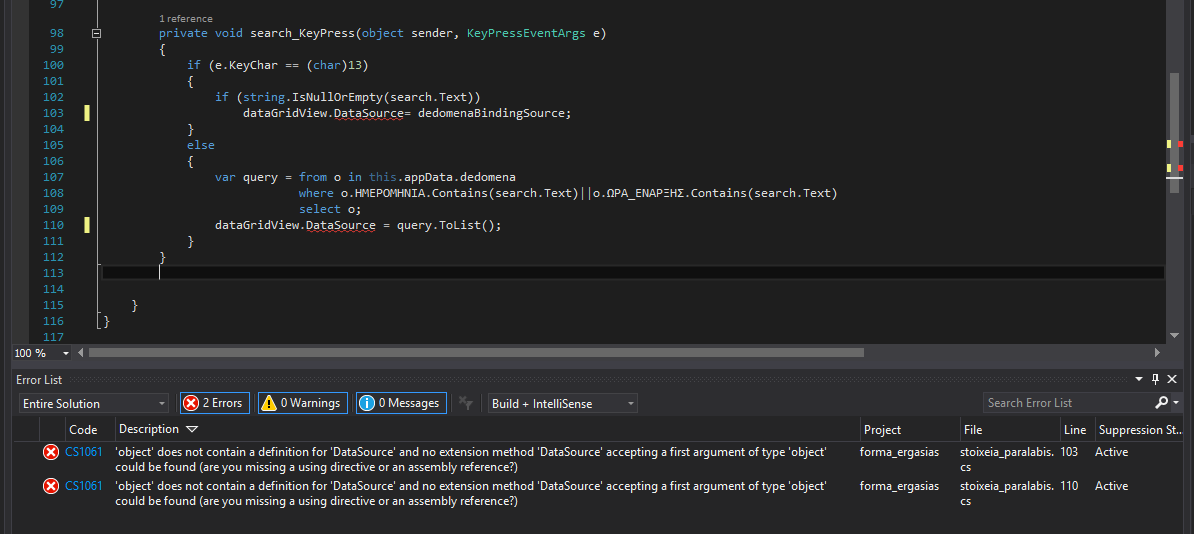1194x534 pixels.
Task: Select error description text for line 110
Action: click(471, 493)
